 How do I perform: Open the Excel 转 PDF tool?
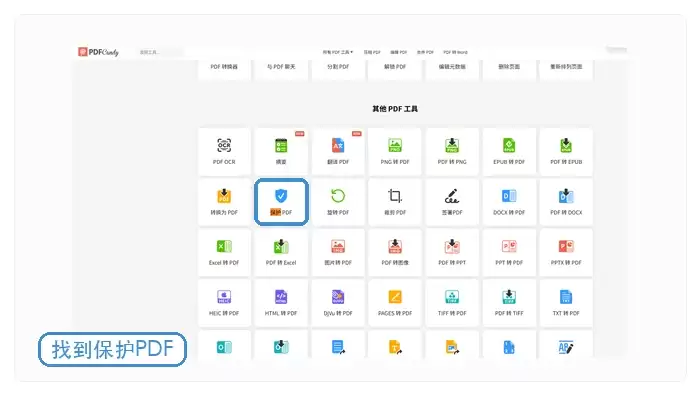[x=224, y=253]
